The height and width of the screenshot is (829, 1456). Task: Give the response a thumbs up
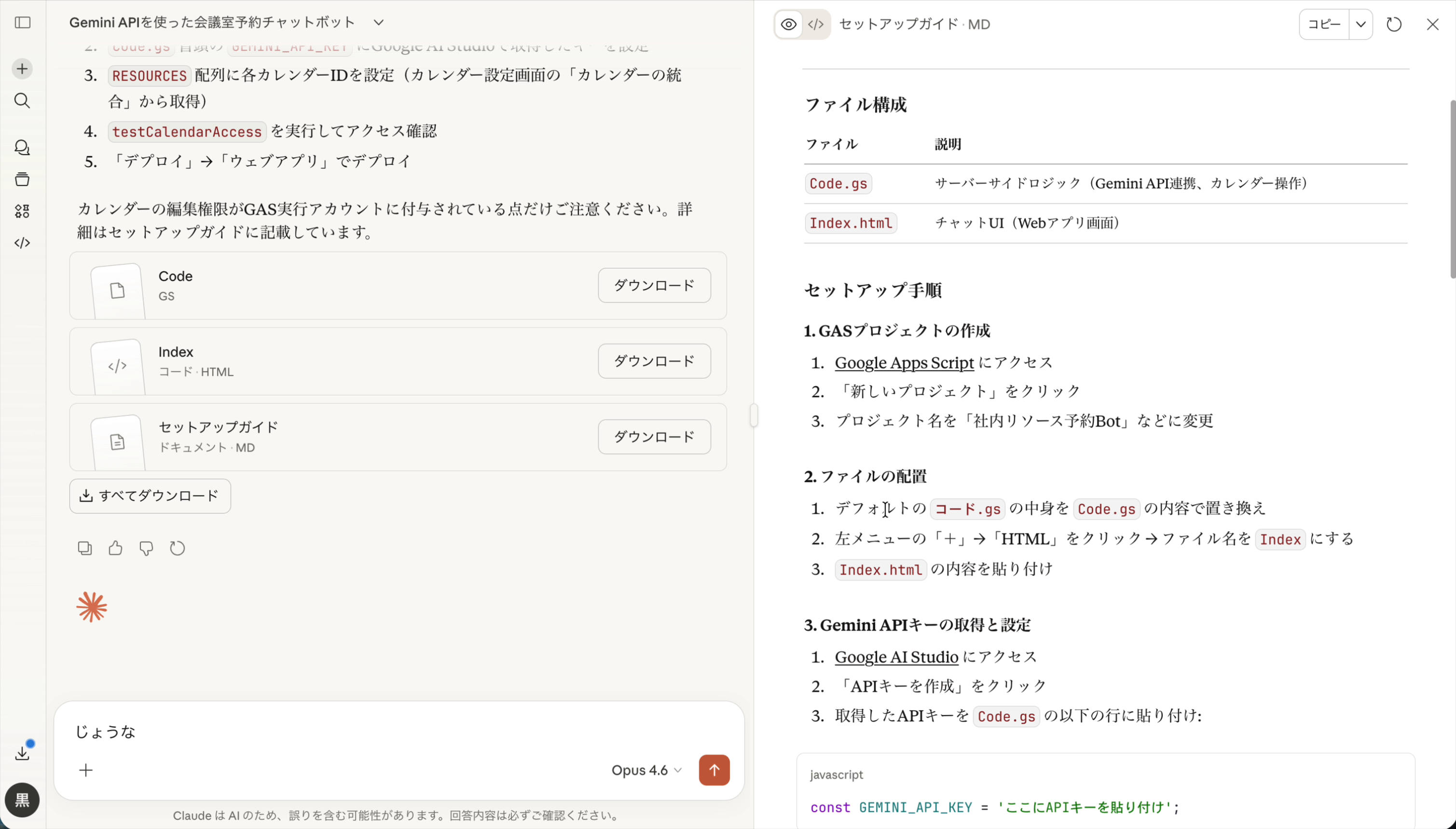click(115, 547)
